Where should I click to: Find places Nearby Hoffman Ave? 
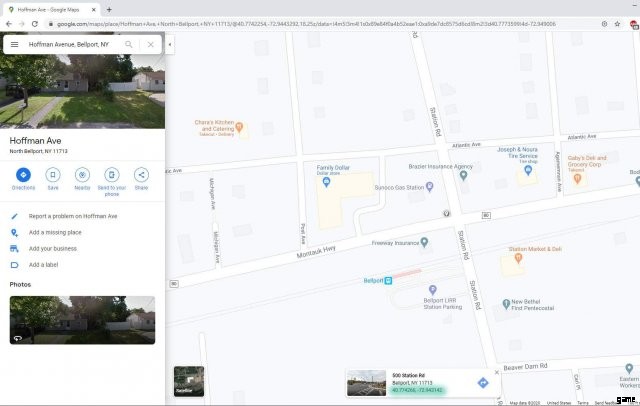[82, 175]
